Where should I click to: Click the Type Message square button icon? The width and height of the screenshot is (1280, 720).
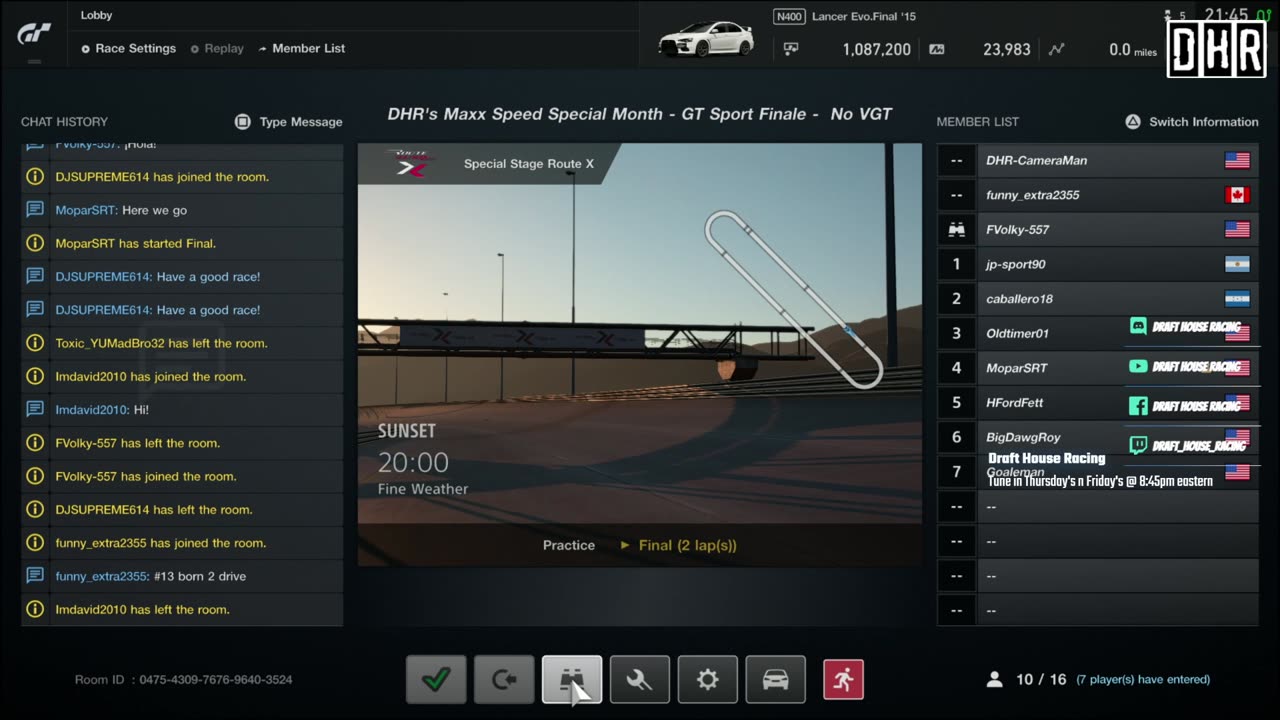point(242,122)
